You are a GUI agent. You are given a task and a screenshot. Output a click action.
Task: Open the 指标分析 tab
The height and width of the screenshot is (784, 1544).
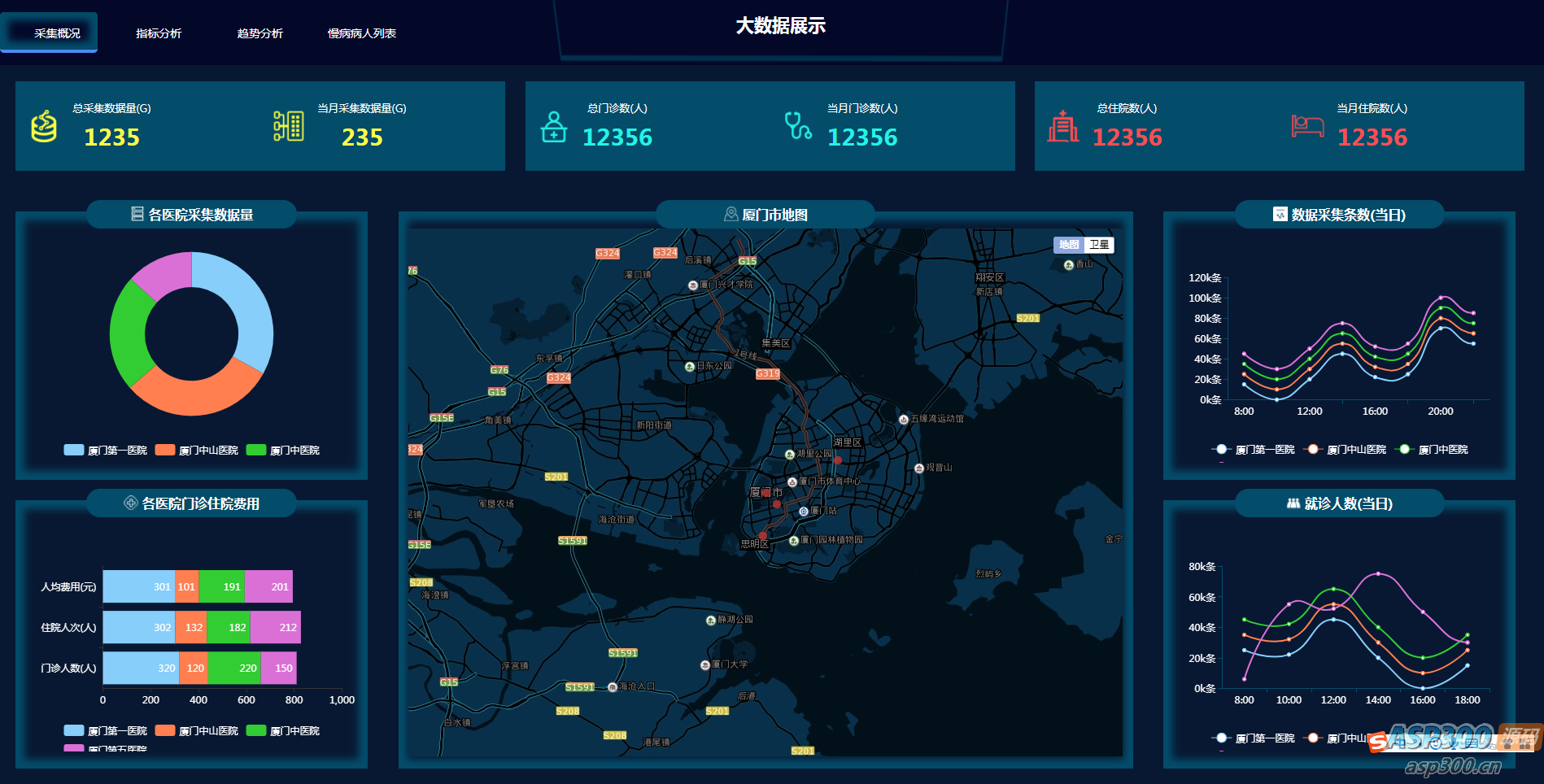pos(159,33)
